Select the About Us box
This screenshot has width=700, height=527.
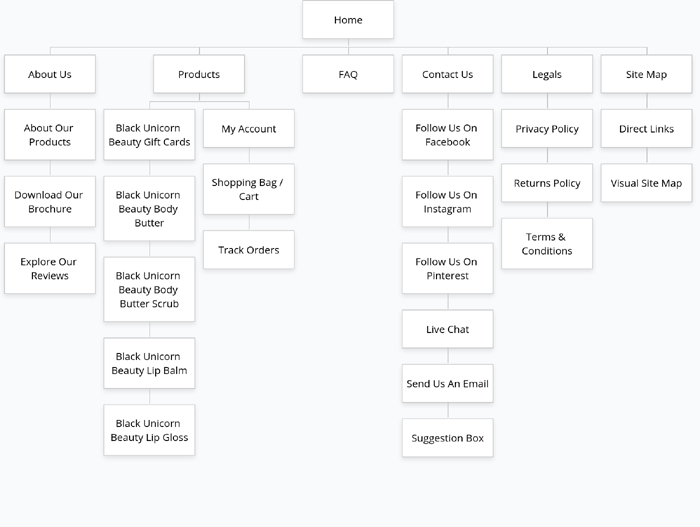(50, 75)
